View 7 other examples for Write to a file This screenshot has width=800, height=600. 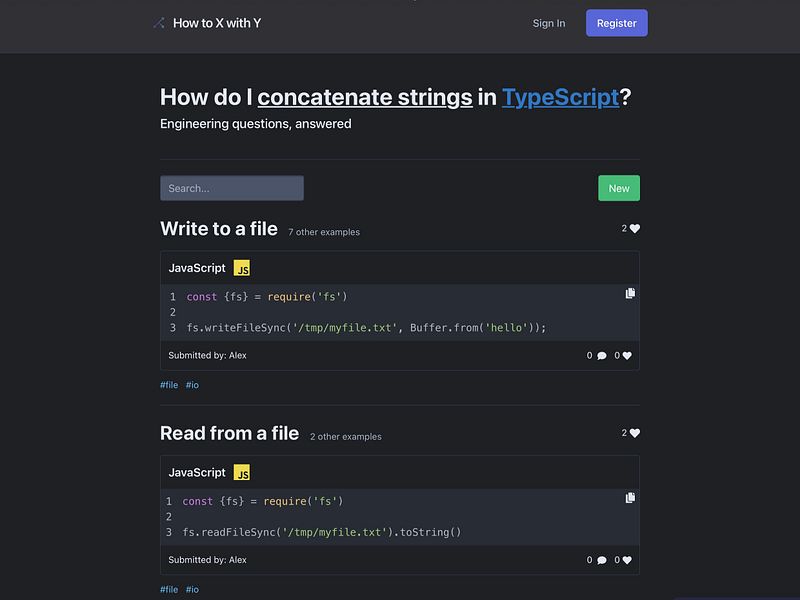click(324, 232)
